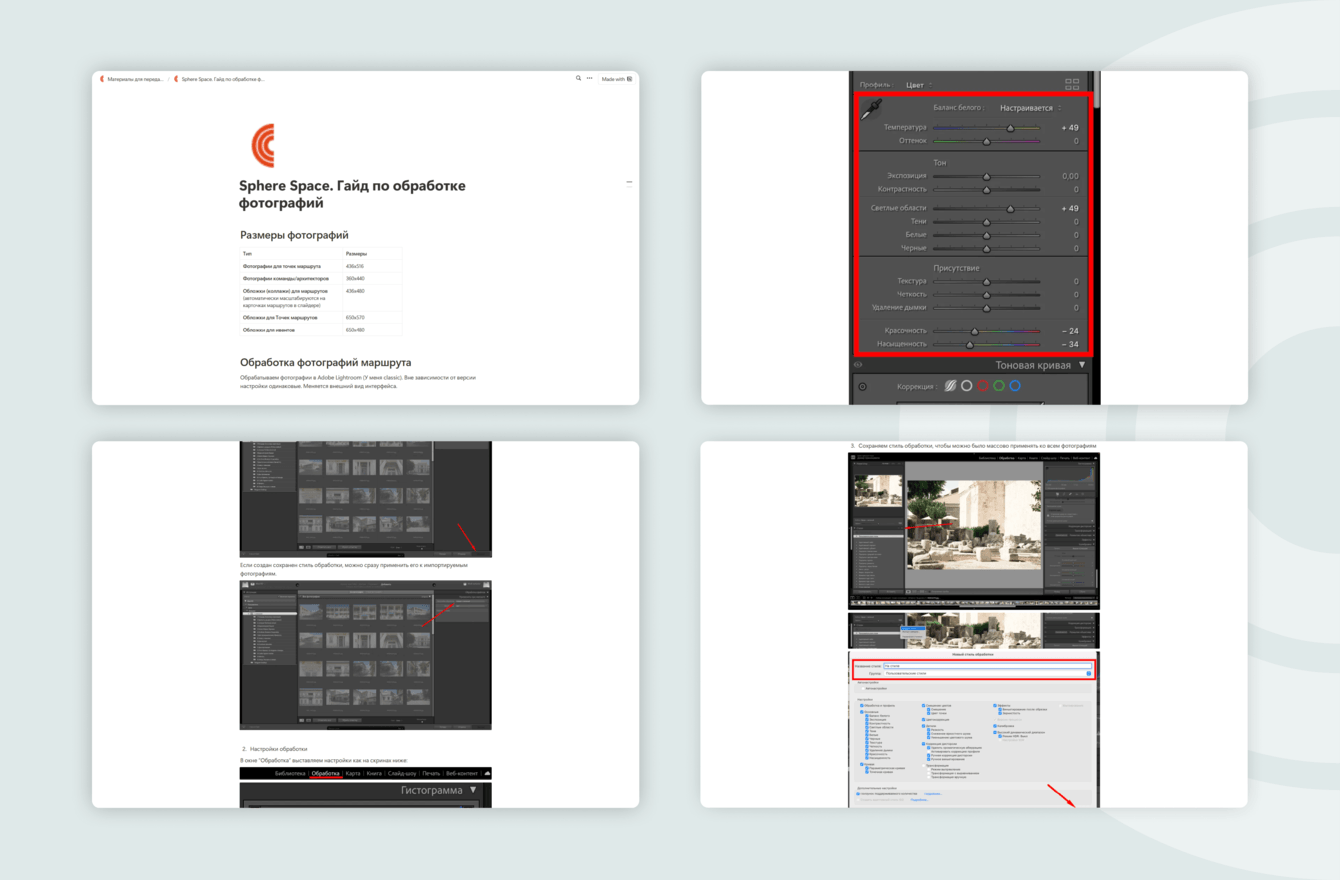Click the Экспозиция value 0,00

point(1070,176)
